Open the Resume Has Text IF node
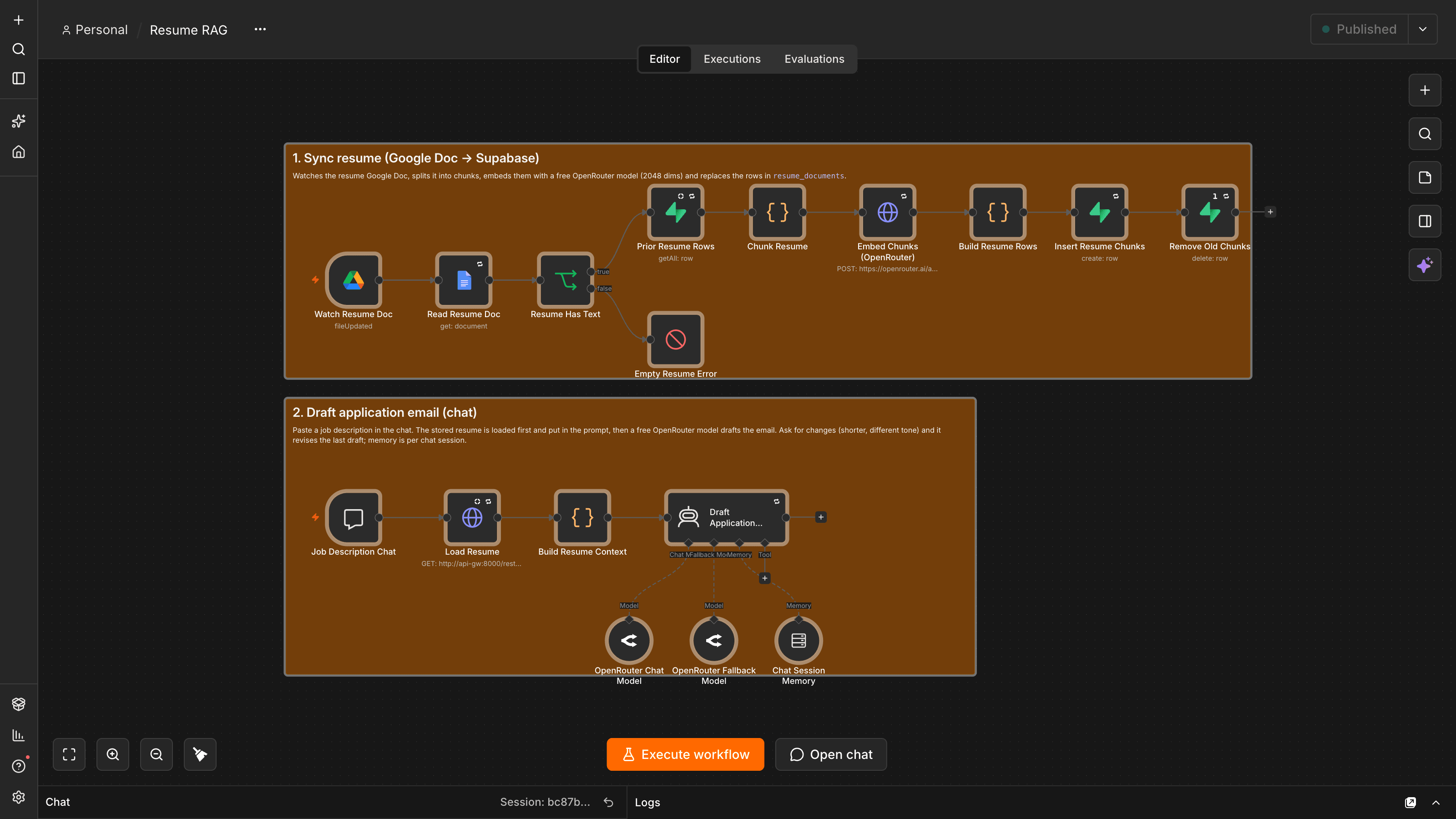The width and height of the screenshot is (1456, 819). coord(565,280)
